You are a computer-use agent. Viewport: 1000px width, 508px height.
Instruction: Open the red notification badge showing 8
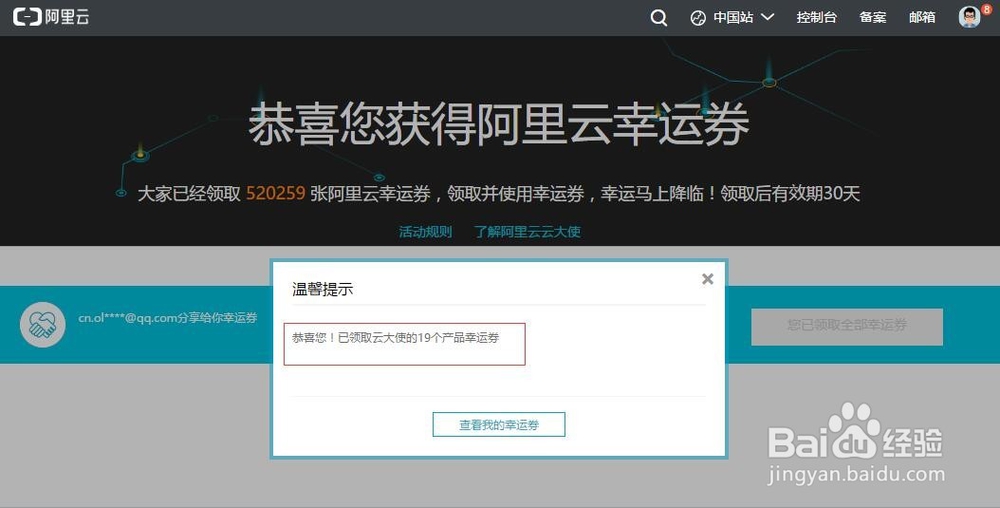click(x=987, y=10)
